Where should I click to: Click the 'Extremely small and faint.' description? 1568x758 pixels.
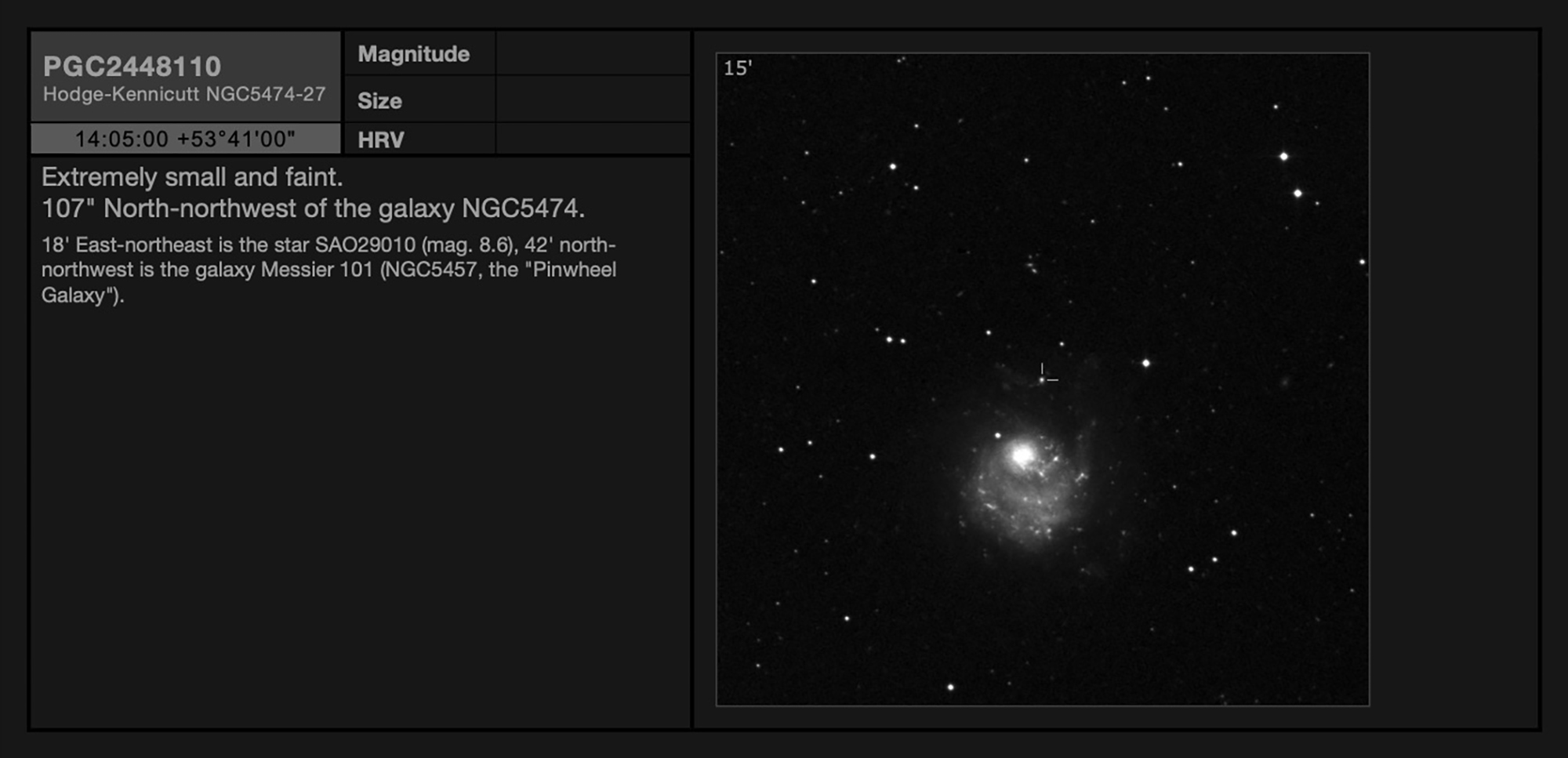click(192, 177)
